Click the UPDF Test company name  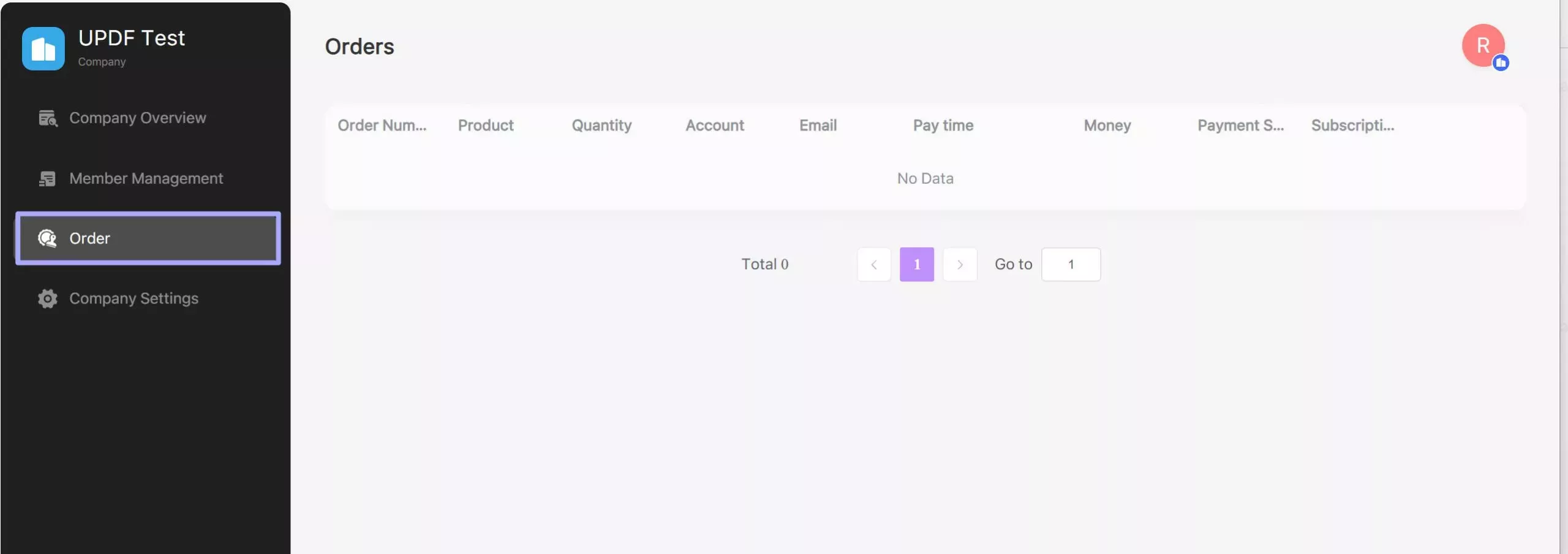[x=132, y=38]
